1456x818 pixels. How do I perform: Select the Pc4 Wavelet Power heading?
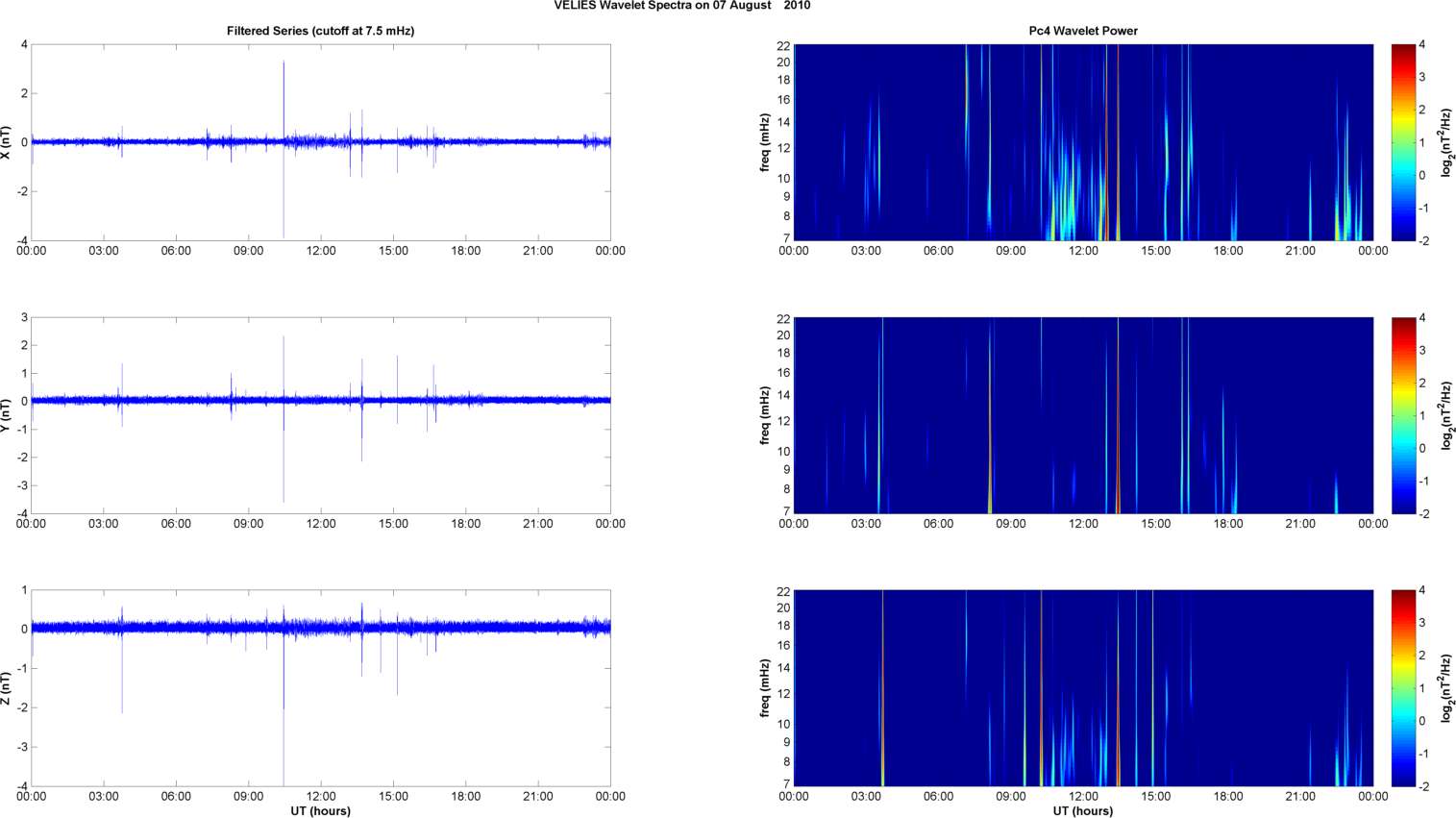(1083, 31)
